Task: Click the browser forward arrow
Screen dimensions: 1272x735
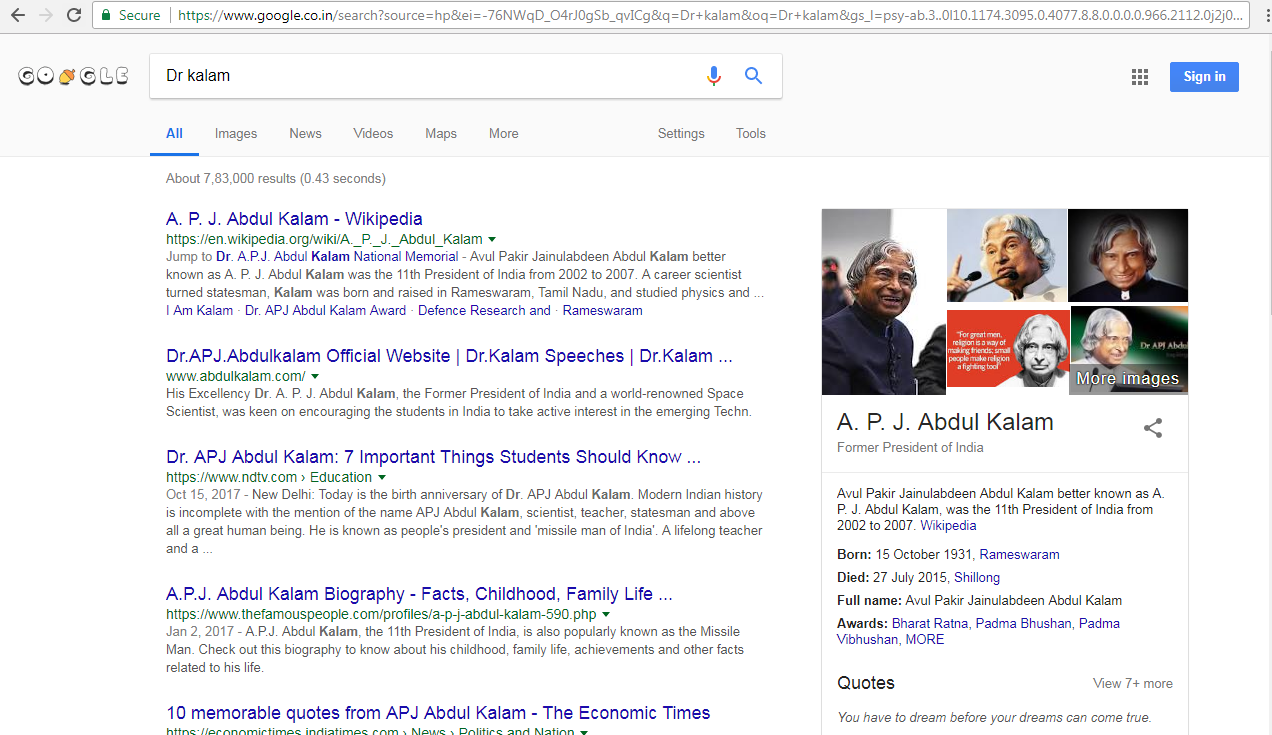Action: point(46,15)
